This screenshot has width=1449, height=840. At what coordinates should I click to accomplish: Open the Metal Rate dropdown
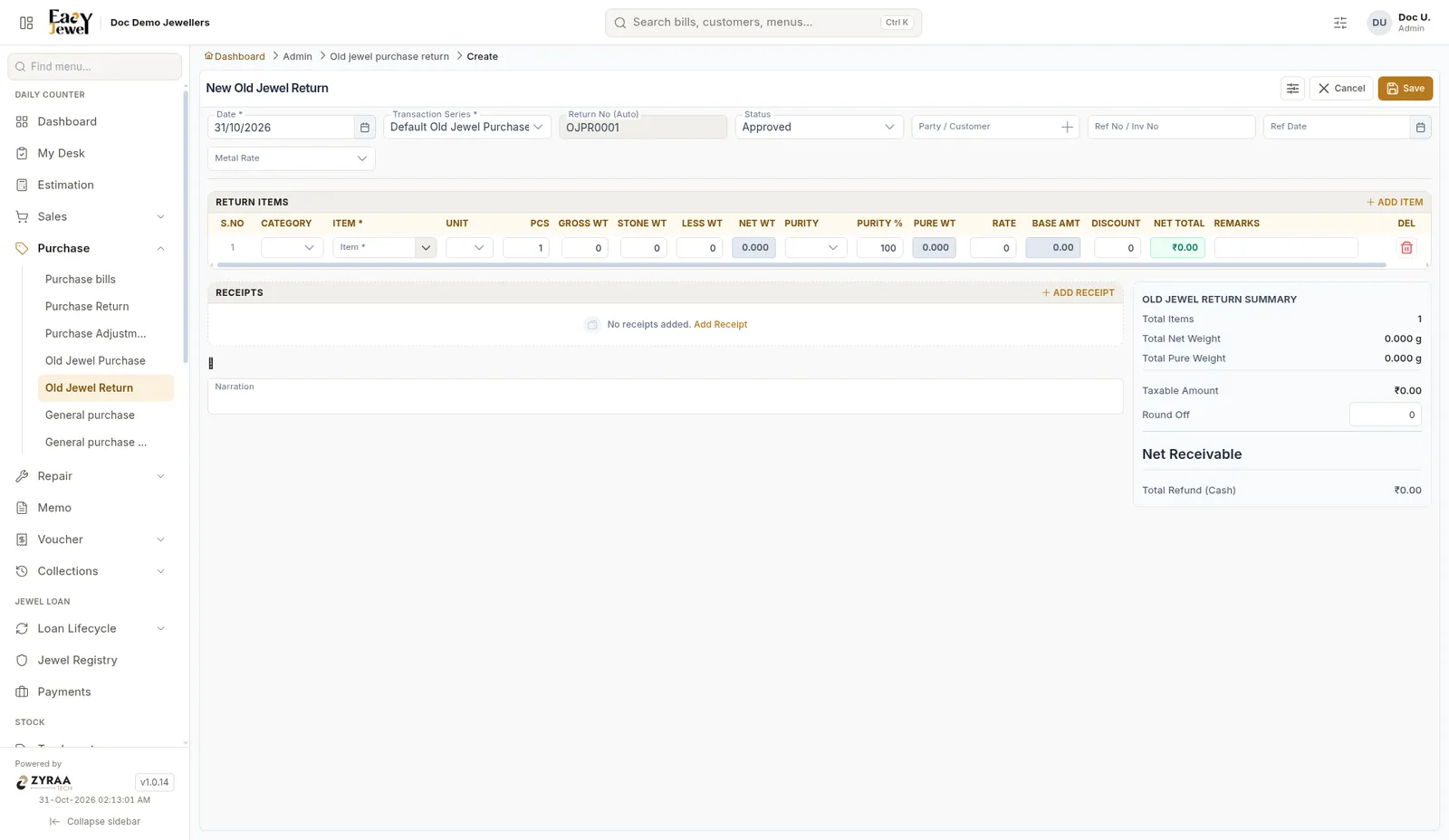291,158
